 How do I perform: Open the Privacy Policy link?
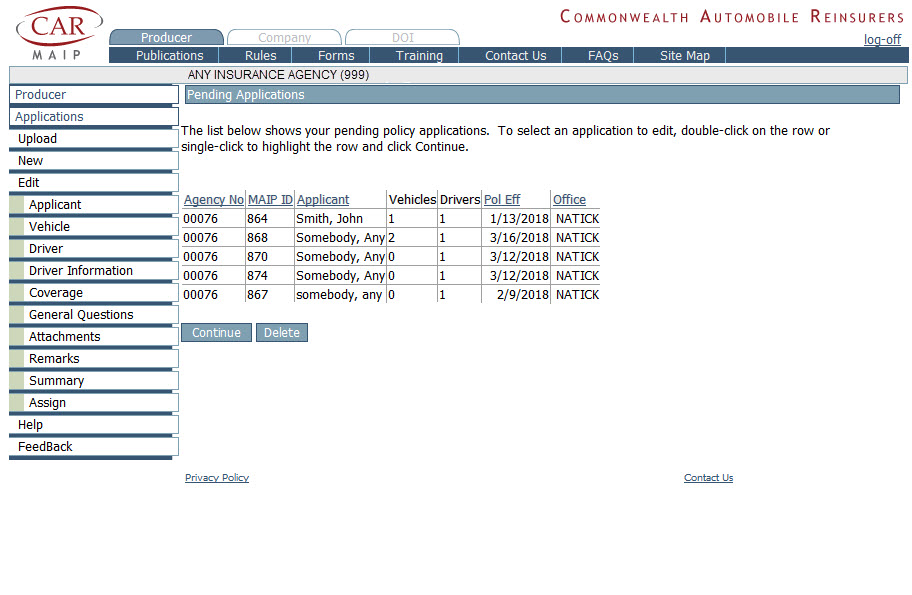click(217, 478)
